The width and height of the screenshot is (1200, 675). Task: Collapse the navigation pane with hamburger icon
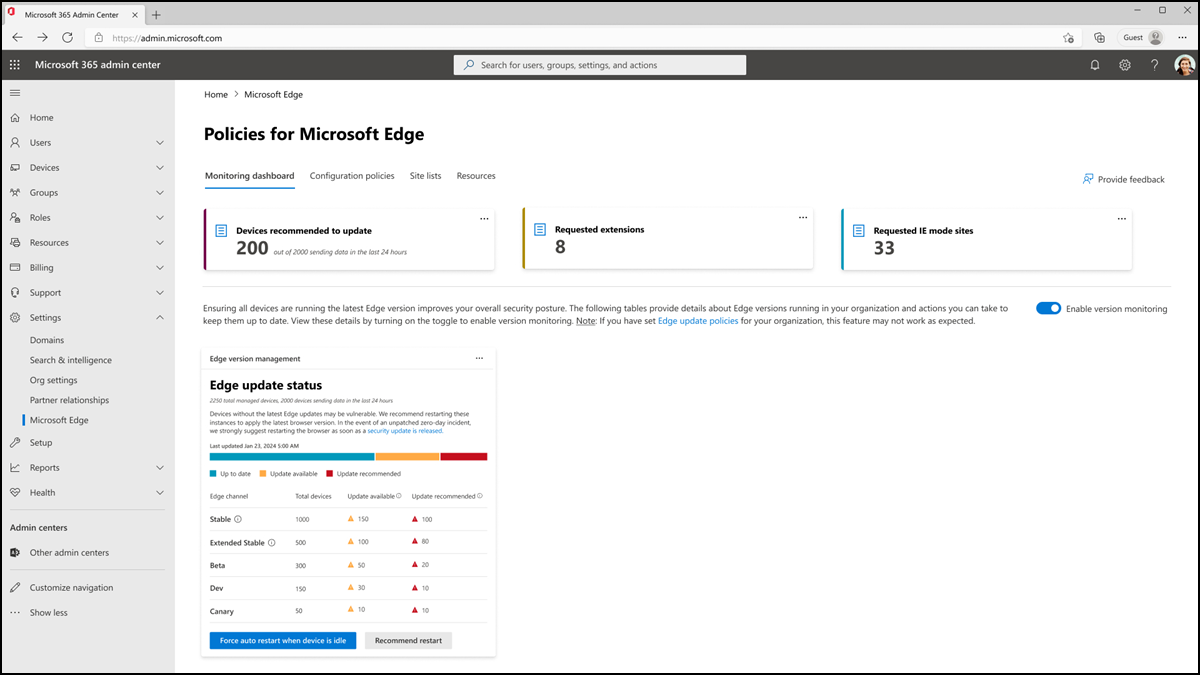(14, 92)
